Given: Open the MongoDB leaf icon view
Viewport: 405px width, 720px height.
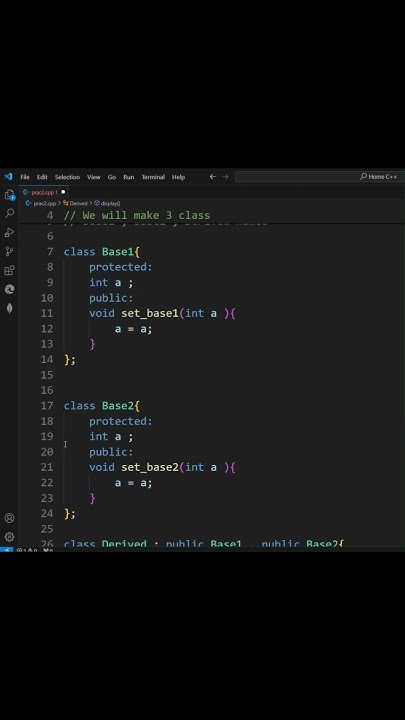Looking at the screenshot, I should coord(9,308).
